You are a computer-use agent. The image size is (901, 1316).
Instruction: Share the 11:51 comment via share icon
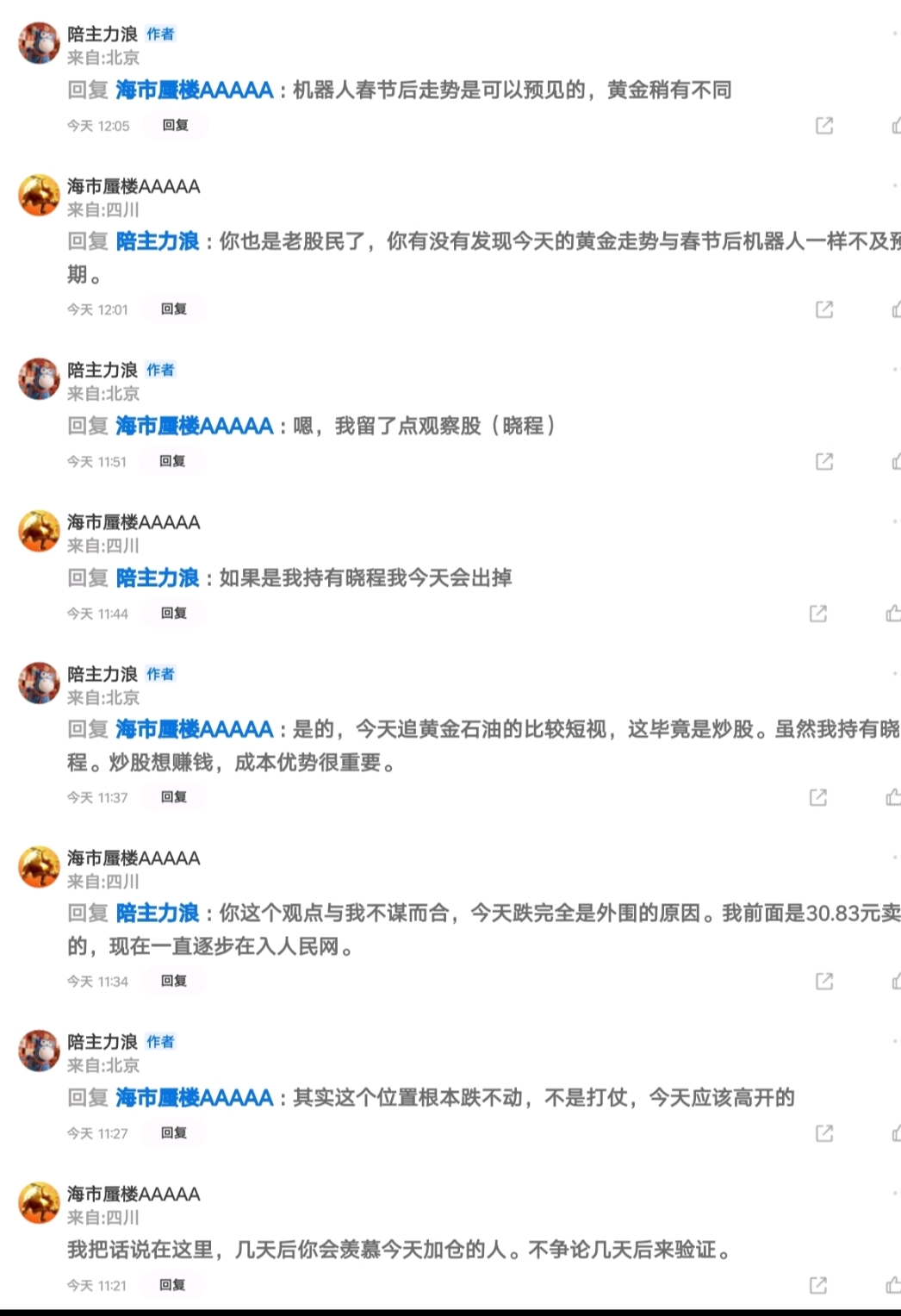[824, 462]
